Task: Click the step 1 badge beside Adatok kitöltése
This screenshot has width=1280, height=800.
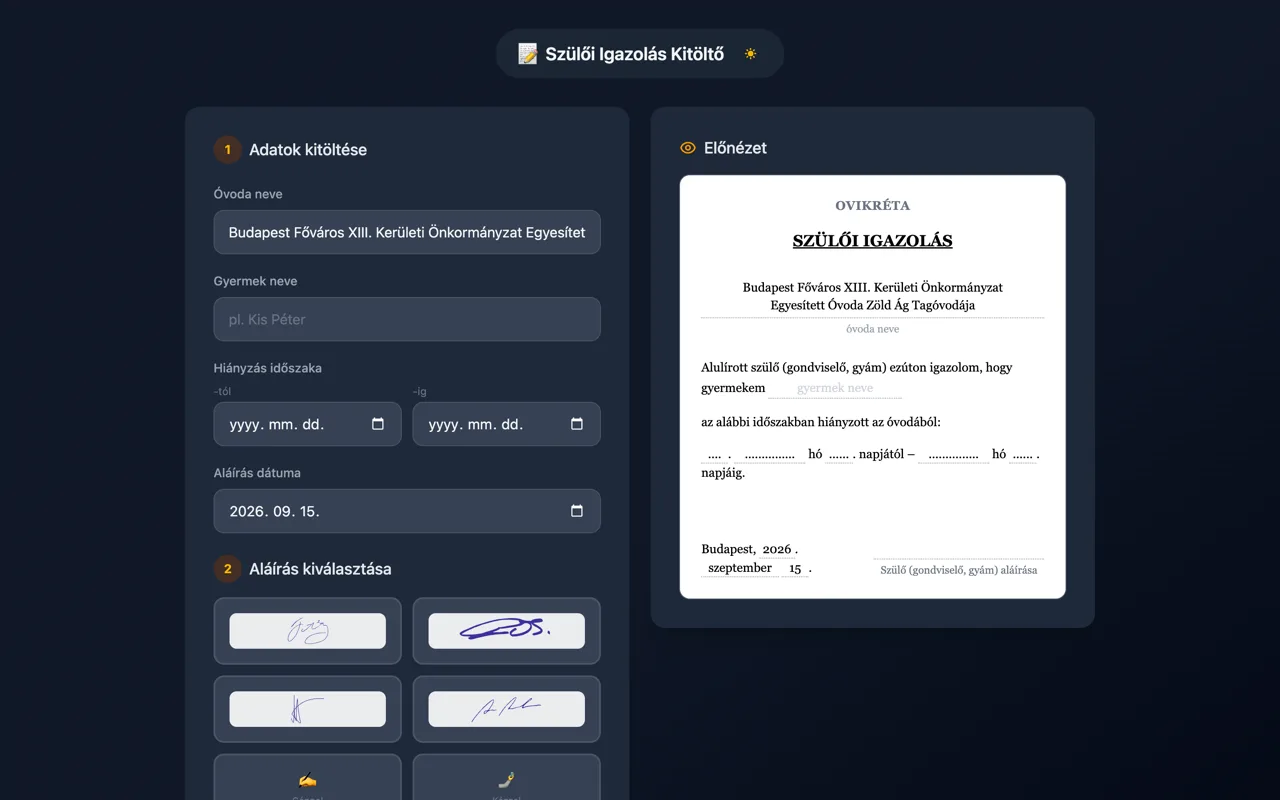Action: click(x=227, y=150)
